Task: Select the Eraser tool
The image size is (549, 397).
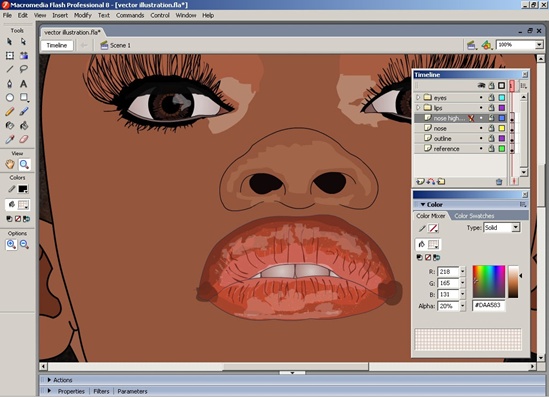Action: pyautogui.click(x=23, y=139)
